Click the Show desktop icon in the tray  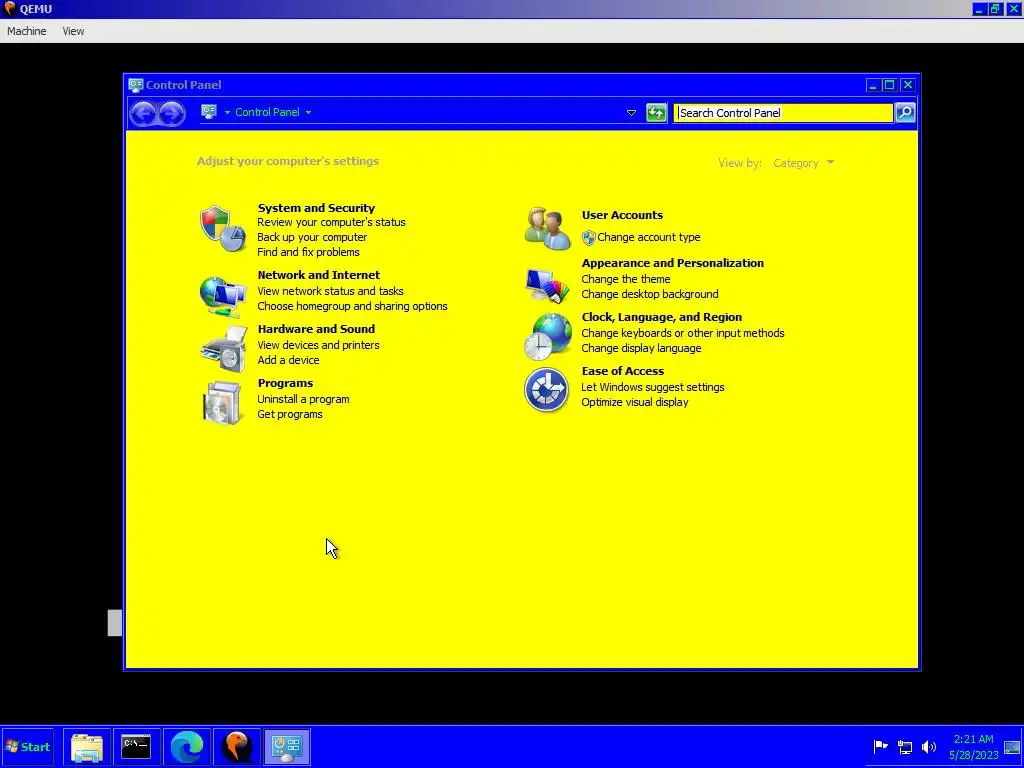tap(1012, 747)
